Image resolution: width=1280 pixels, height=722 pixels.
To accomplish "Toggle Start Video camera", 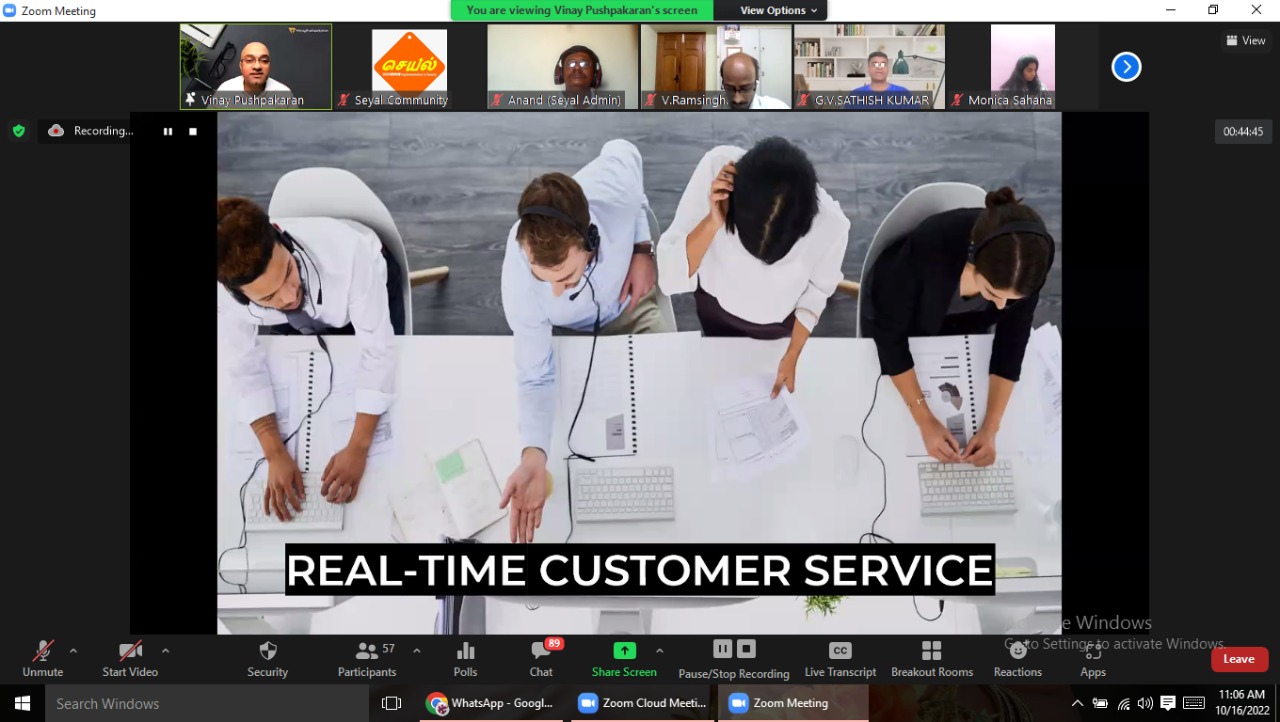I will click(130, 652).
